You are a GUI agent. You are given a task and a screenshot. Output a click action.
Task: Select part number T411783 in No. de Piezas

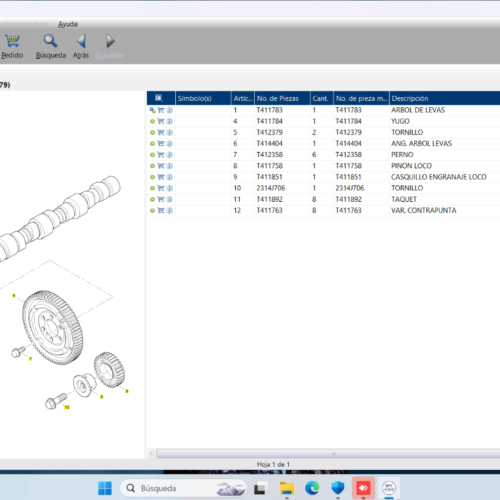click(x=269, y=110)
